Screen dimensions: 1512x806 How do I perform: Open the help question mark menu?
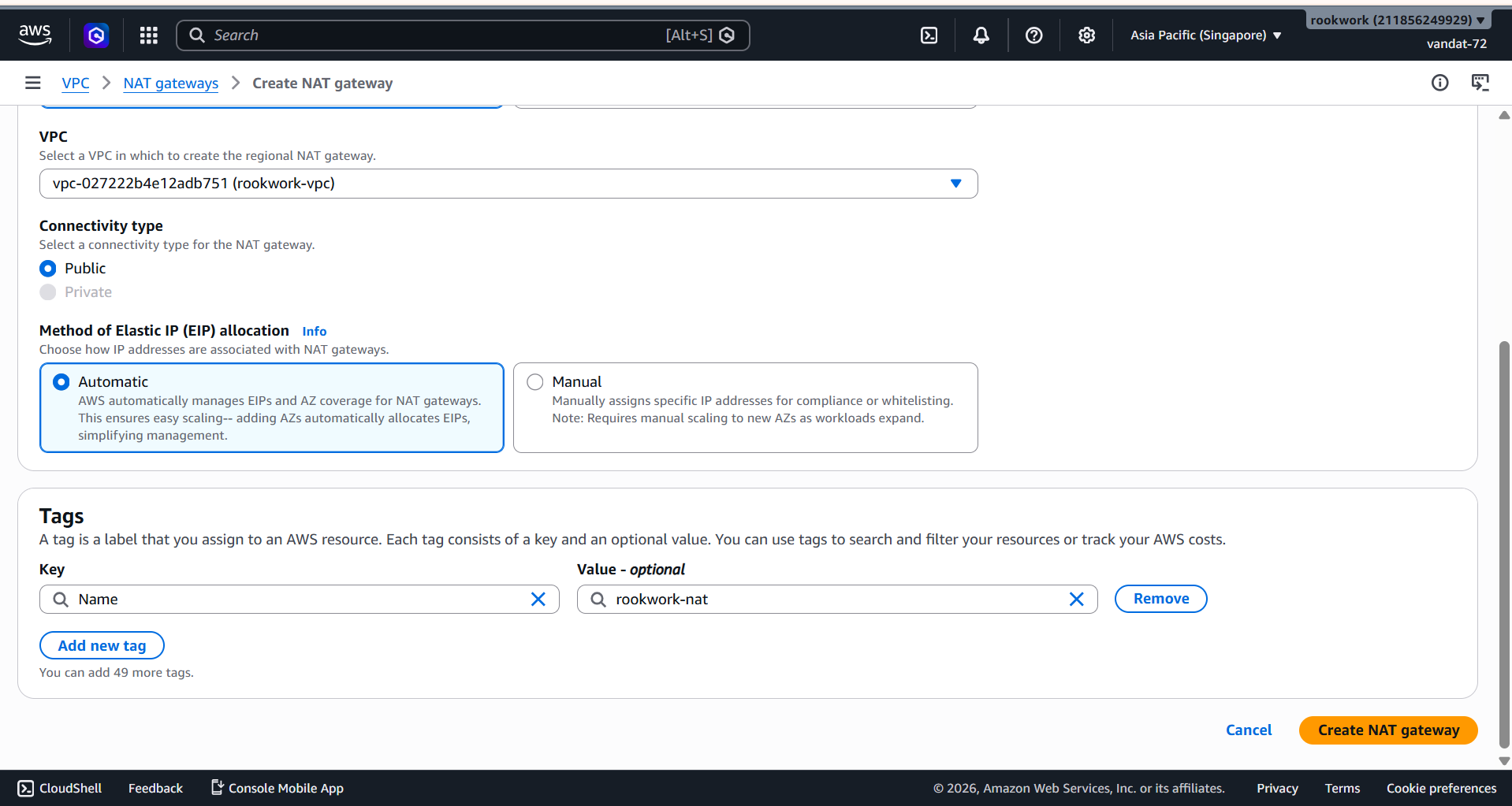1033,35
